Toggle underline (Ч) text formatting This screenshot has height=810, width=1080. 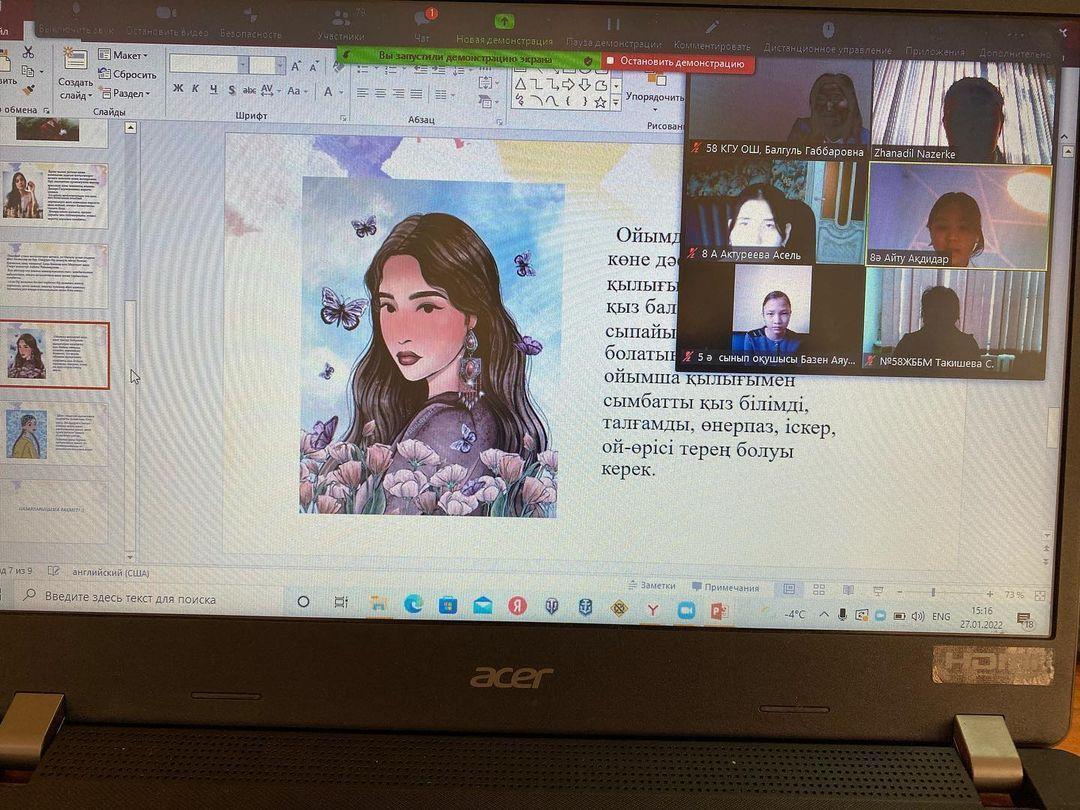[x=213, y=89]
